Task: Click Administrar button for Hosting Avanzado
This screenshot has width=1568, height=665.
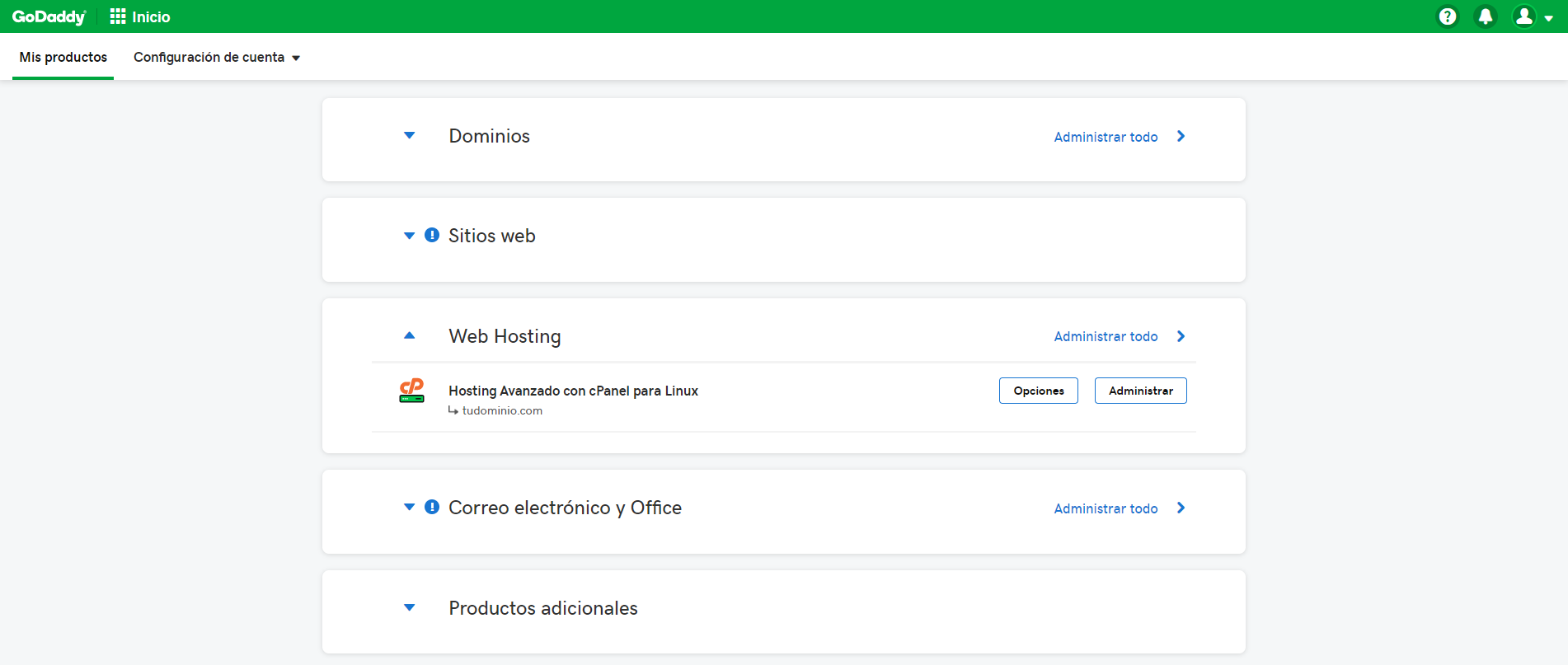Action: tap(1140, 391)
